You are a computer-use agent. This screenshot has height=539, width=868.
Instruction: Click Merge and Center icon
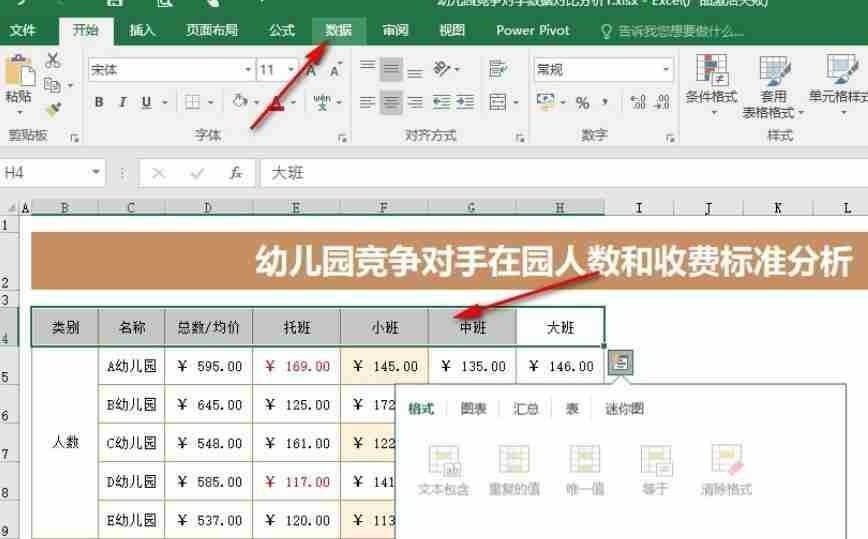[x=498, y=102]
